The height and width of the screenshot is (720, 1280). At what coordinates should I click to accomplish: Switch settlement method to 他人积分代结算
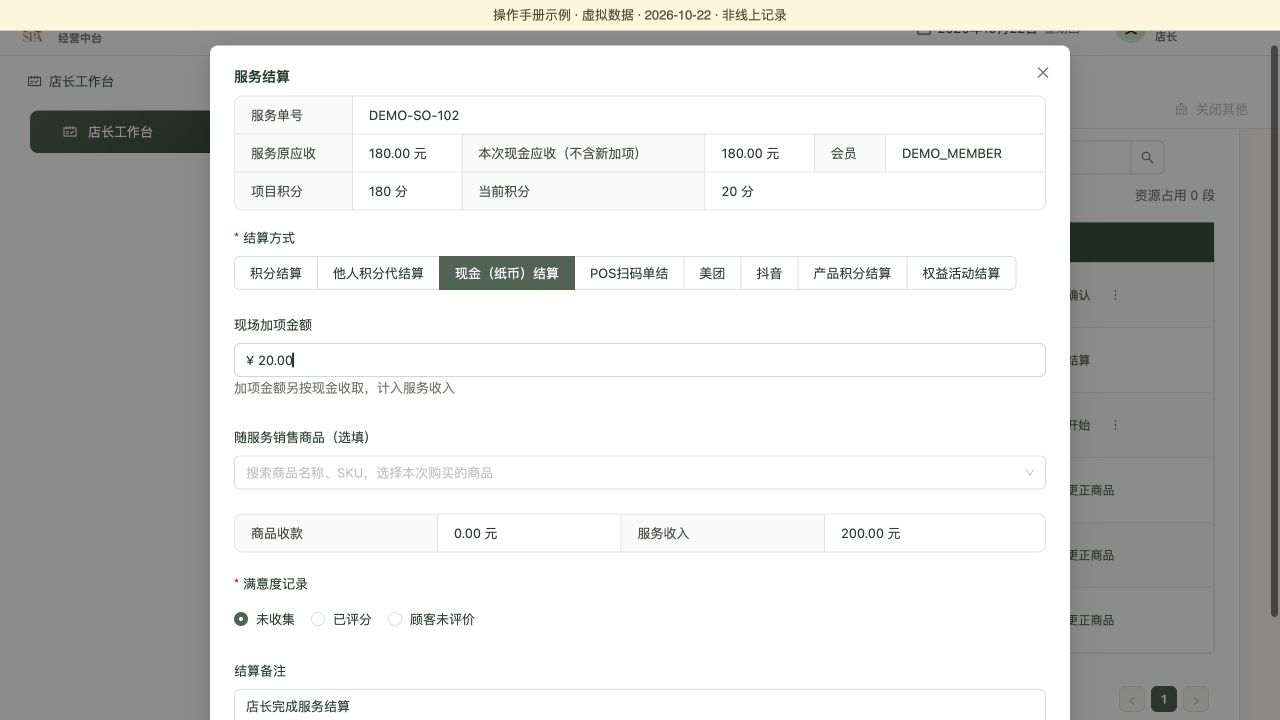378,273
